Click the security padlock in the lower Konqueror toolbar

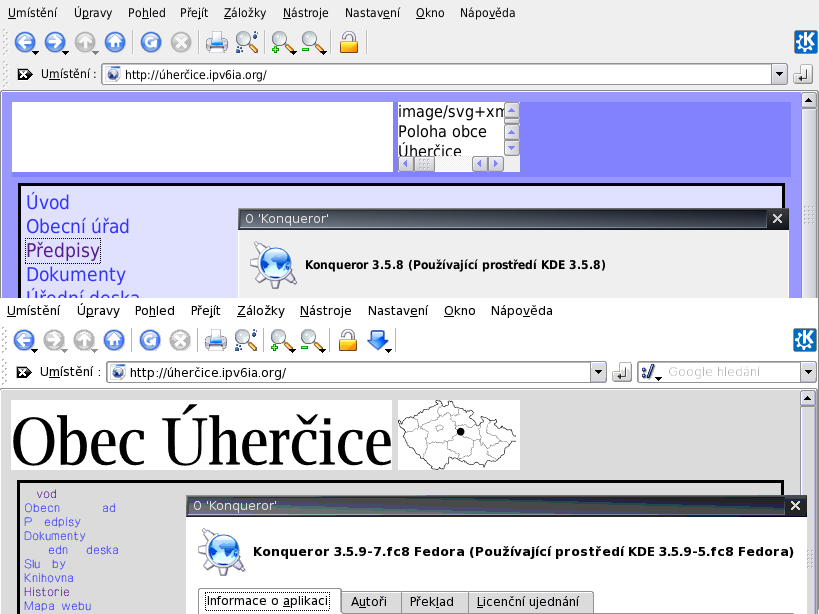[348, 340]
